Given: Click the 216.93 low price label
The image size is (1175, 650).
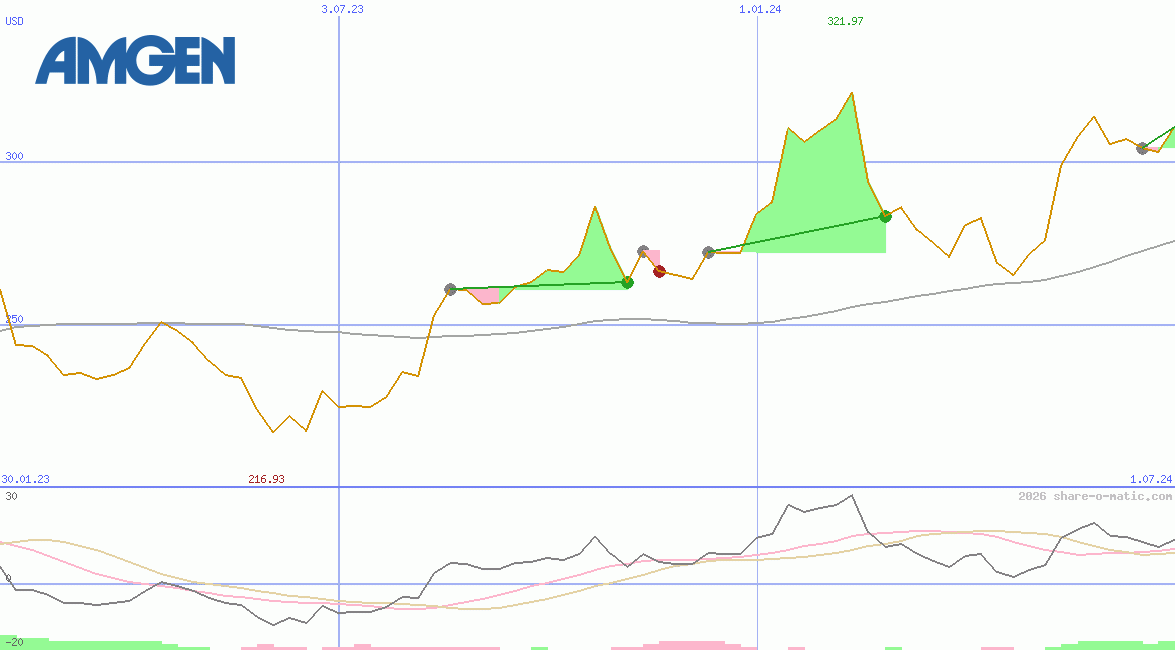Looking at the screenshot, I should (266, 479).
